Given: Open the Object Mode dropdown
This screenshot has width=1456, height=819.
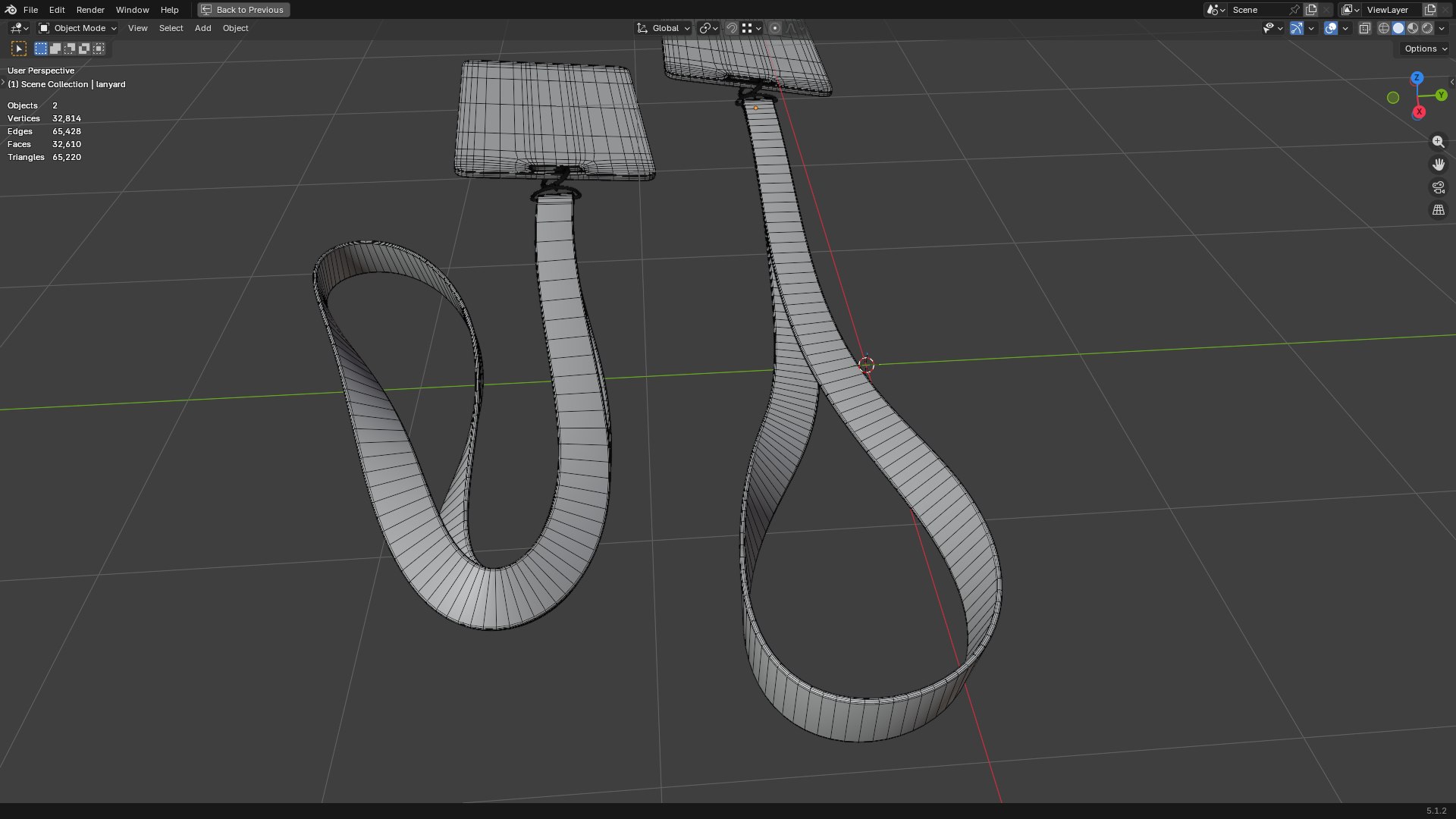Looking at the screenshot, I should tap(77, 28).
